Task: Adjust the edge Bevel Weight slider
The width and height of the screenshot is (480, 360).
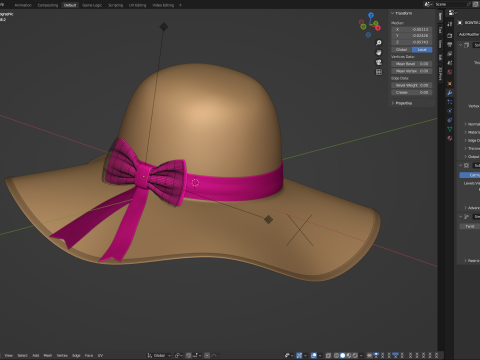Action: pyautogui.click(x=412, y=85)
